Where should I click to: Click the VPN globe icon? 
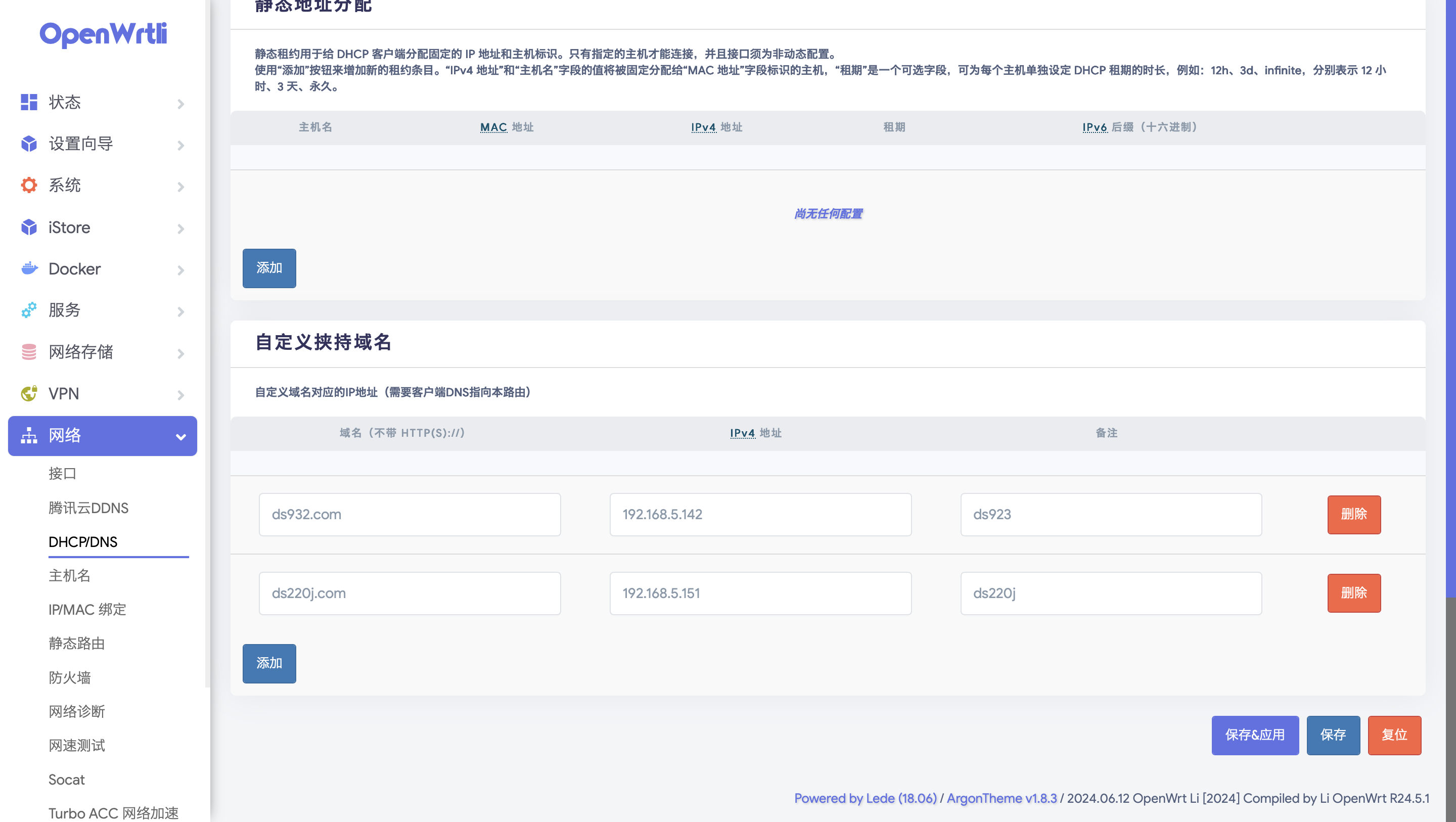tap(29, 393)
